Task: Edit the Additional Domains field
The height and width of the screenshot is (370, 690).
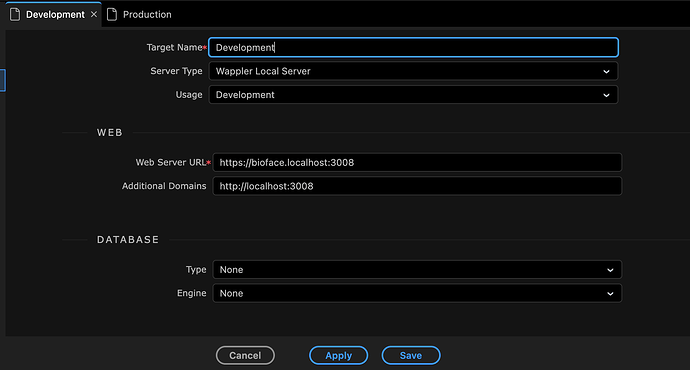Action: [417, 186]
